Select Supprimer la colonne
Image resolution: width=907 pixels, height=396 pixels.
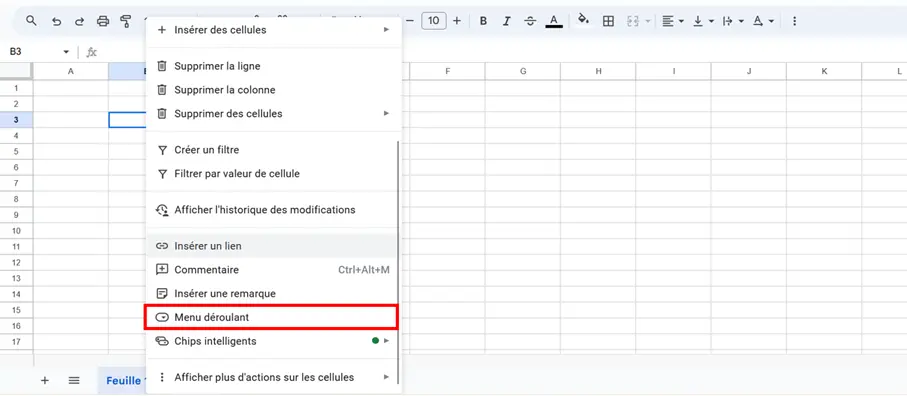[x=273, y=90]
